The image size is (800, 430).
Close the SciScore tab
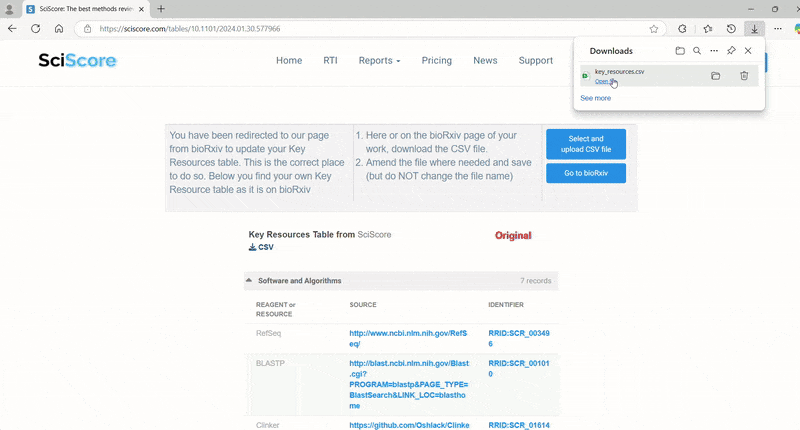pyautogui.click(x=141, y=9)
